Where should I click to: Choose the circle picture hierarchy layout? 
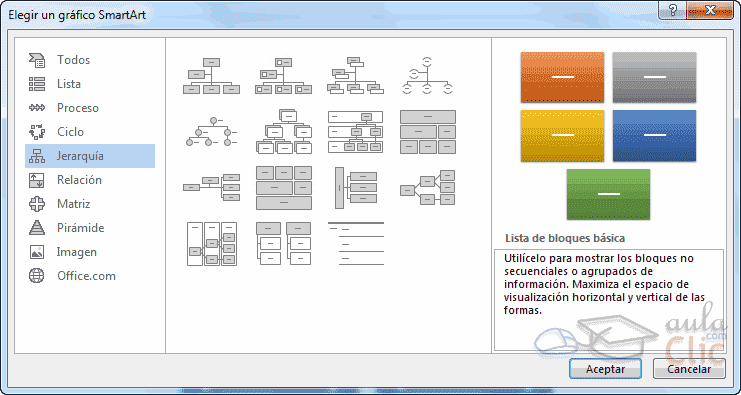[211, 132]
